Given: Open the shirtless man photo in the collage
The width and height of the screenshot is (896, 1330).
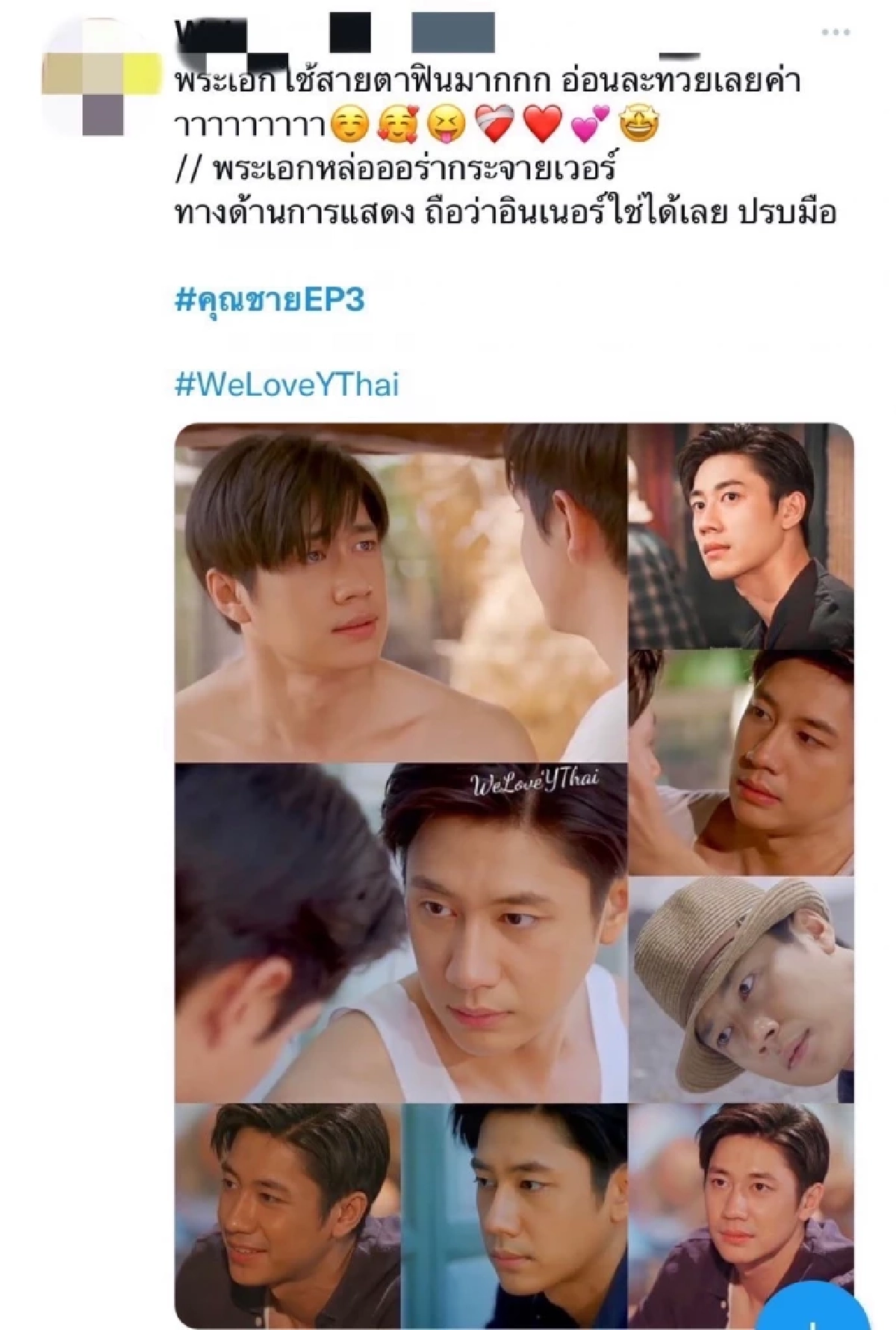Looking at the screenshot, I should pos(401,592).
